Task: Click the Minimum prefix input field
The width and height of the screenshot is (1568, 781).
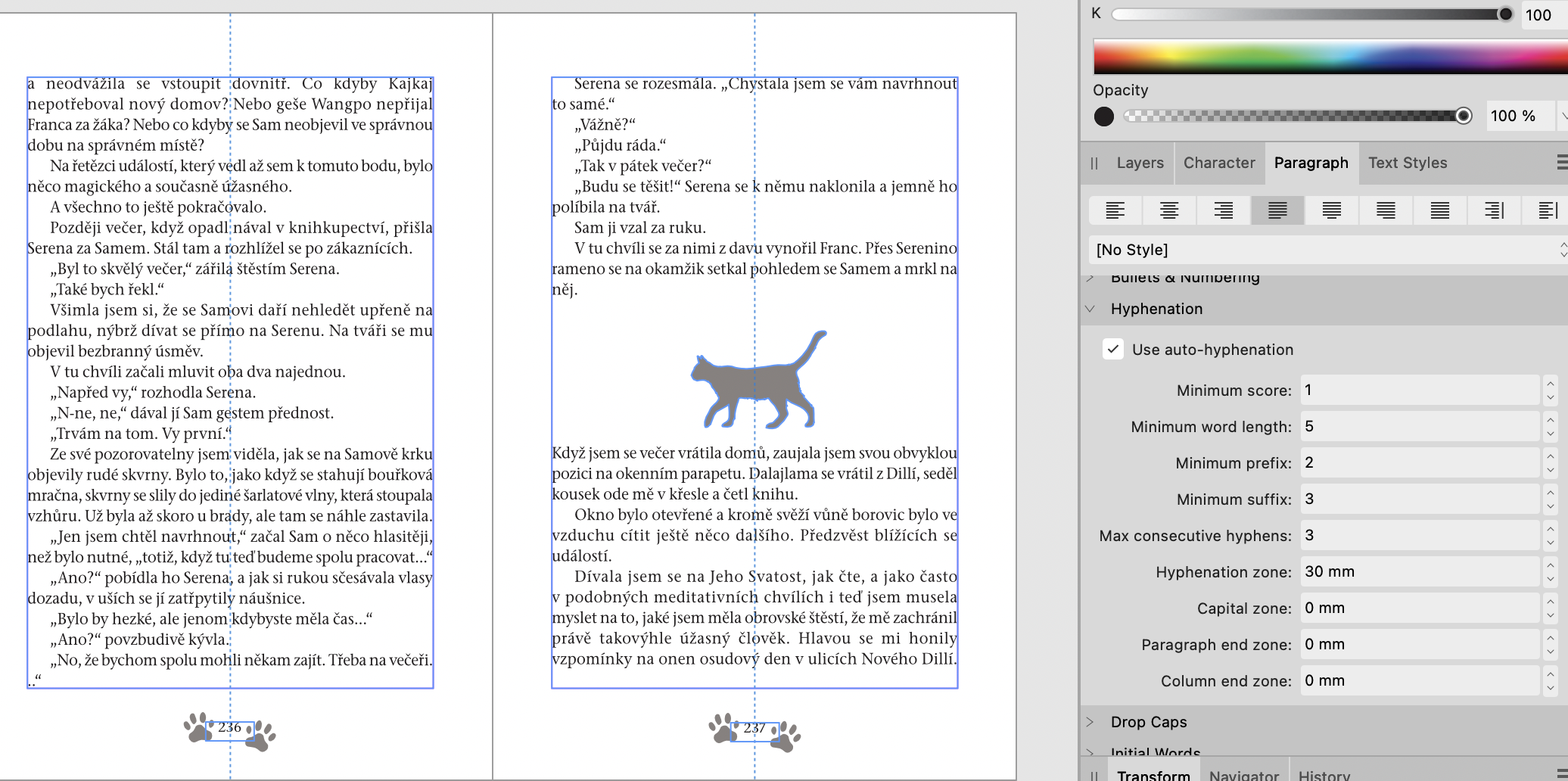Action: (1420, 463)
